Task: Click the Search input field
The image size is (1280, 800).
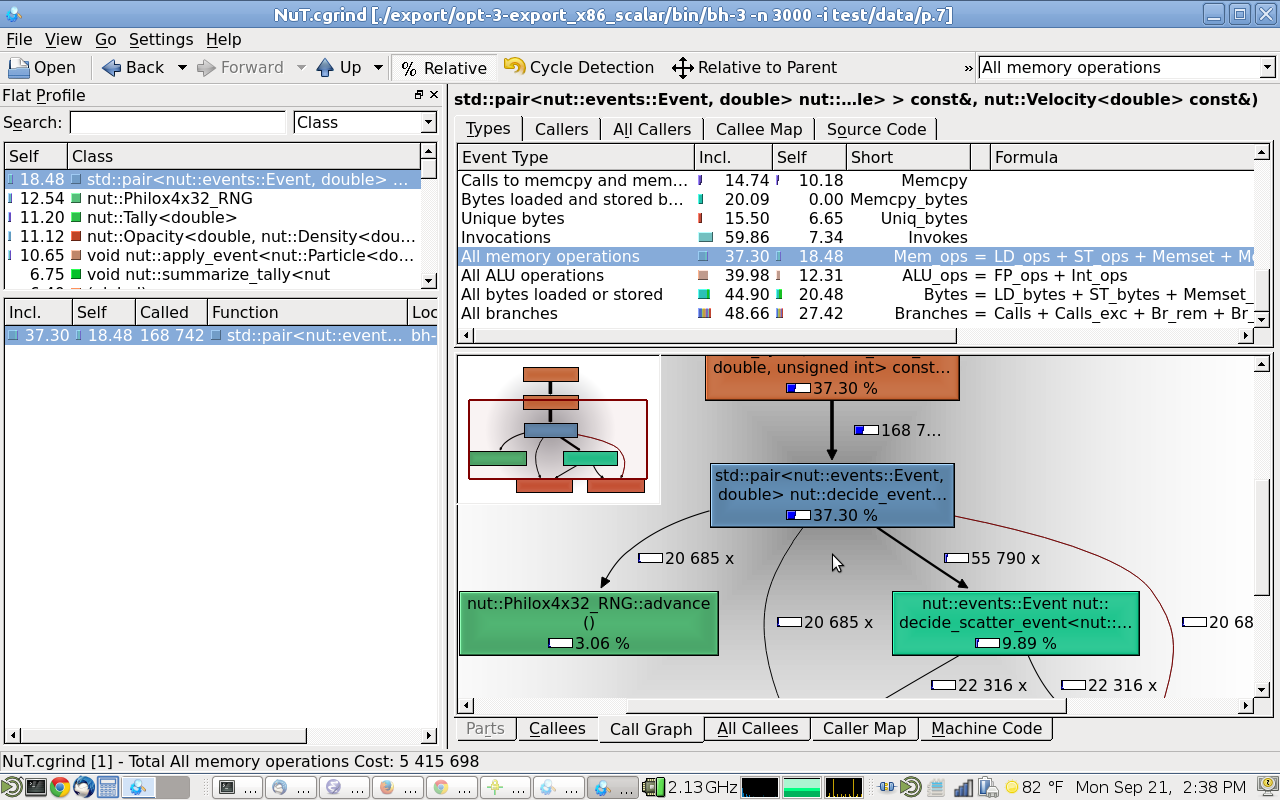Action: point(177,122)
